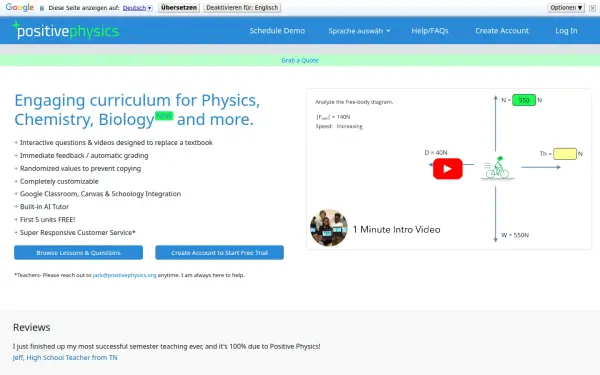This screenshot has width=600, height=375.
Task: Click the green New badge beside Biology
Action: click(x=164, y=116)
